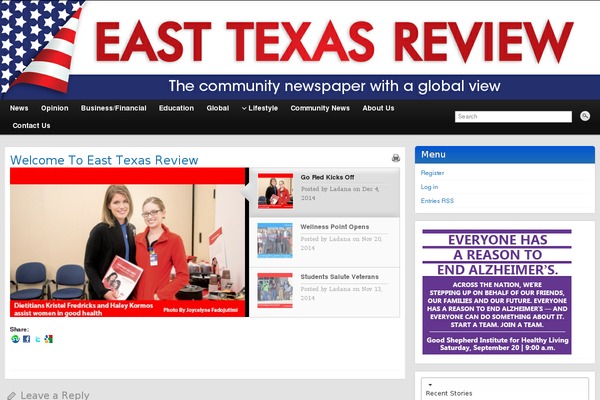Click the Go Red Kicks Off thumbnail
The width and height of the screenshot is (600, 400).
coord(275,191)
